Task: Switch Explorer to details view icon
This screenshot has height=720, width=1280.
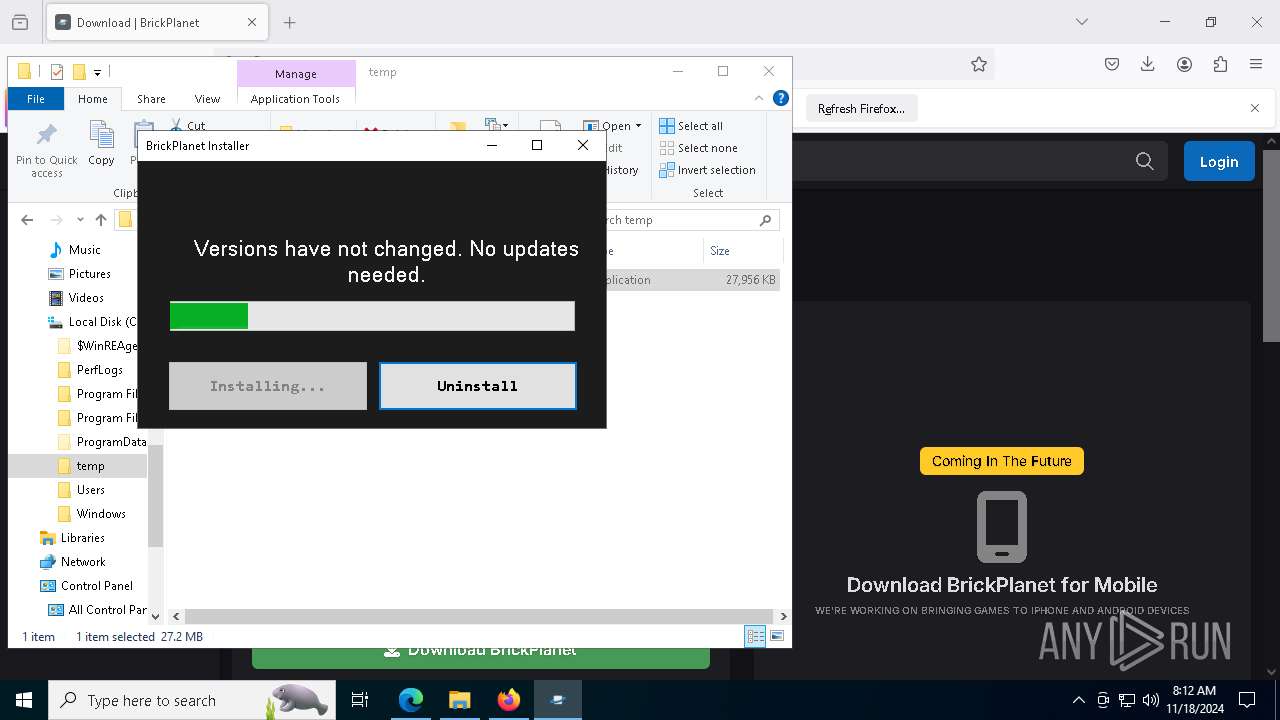Action: coord(755,636)
